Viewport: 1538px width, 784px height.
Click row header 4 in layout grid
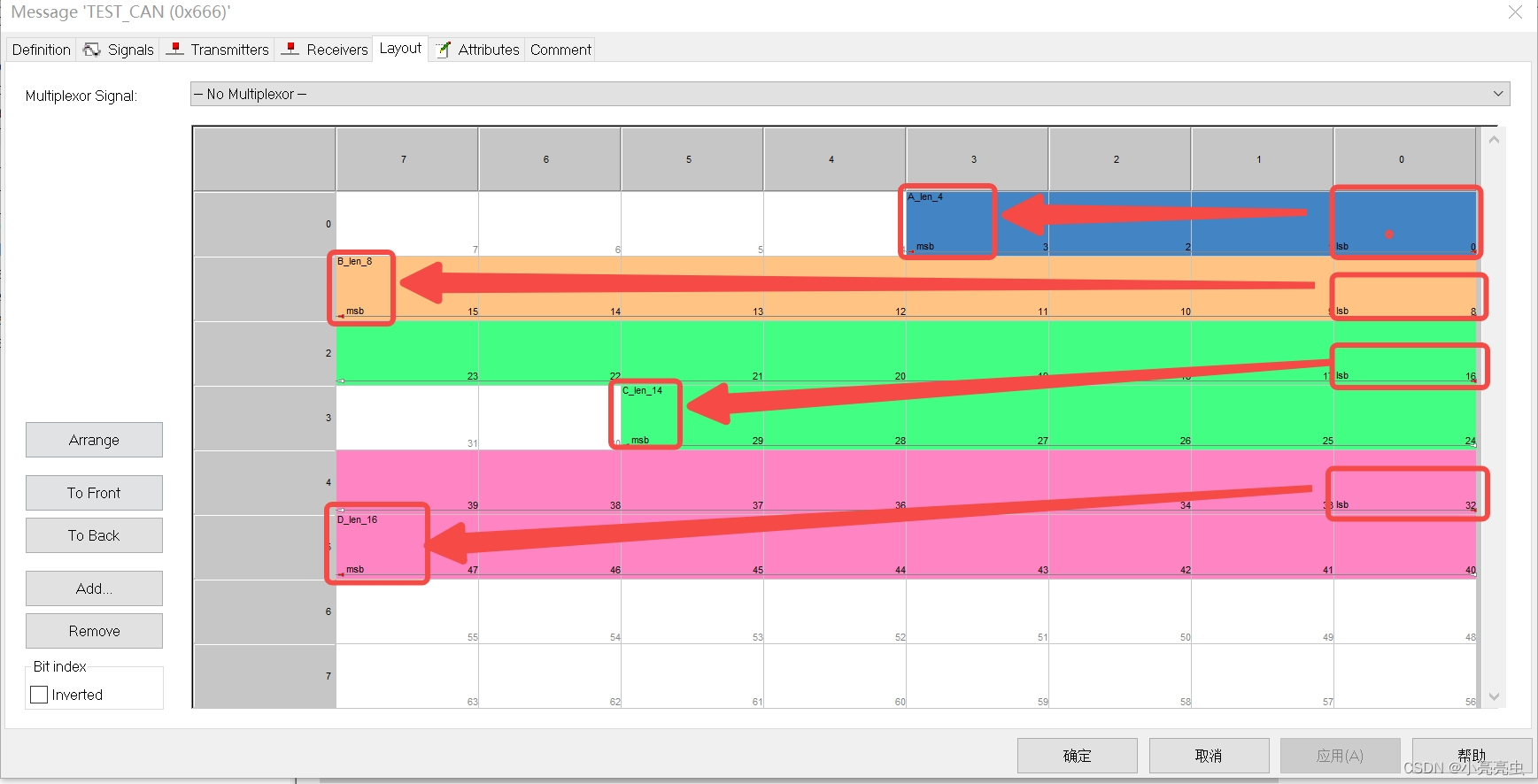pos(265,482)
